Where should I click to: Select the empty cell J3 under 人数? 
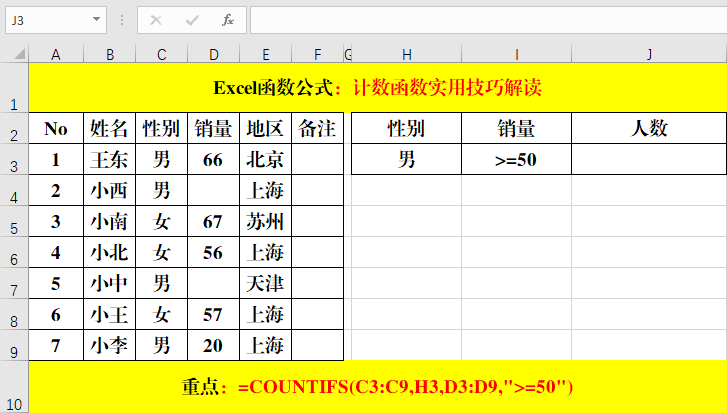point(649,159)
